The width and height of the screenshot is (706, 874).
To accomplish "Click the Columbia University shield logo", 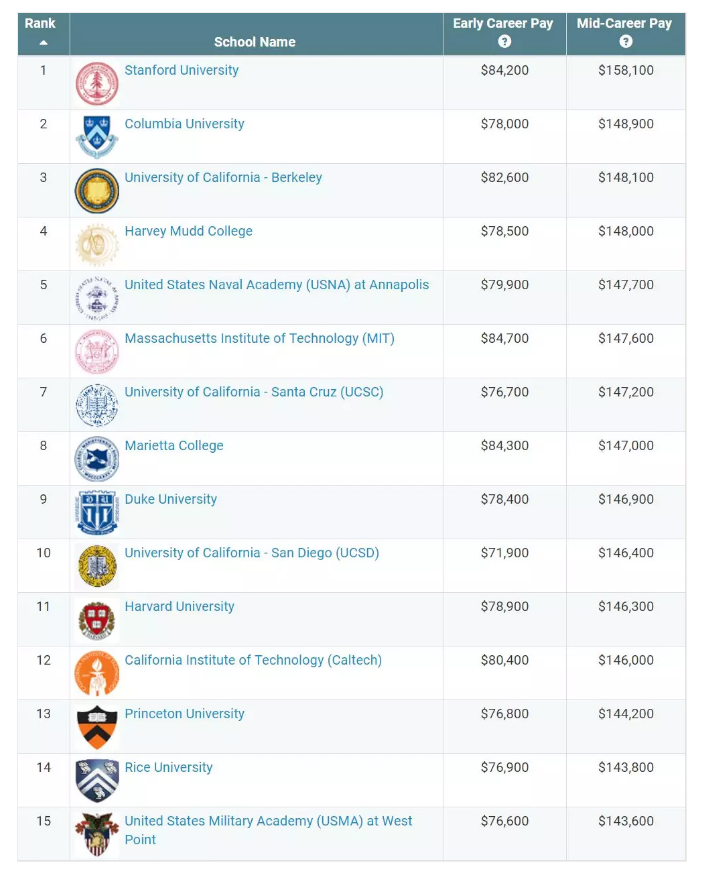I will pos(97,137).
